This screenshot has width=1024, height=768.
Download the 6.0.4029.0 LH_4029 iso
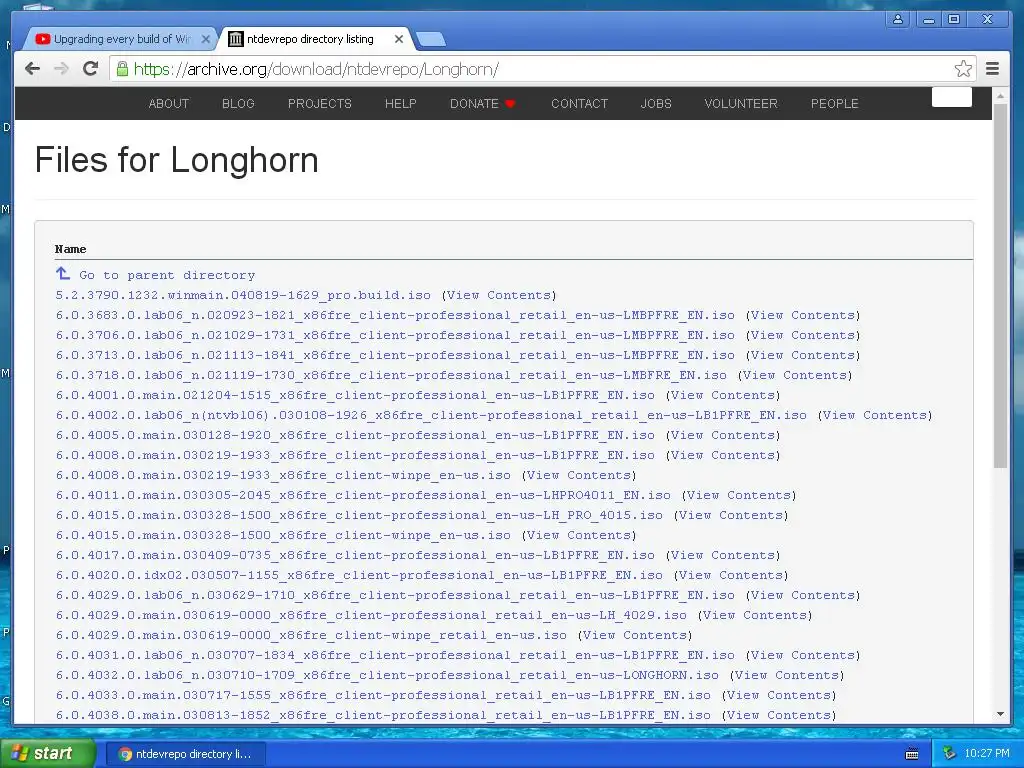click(x=371, y=615)
